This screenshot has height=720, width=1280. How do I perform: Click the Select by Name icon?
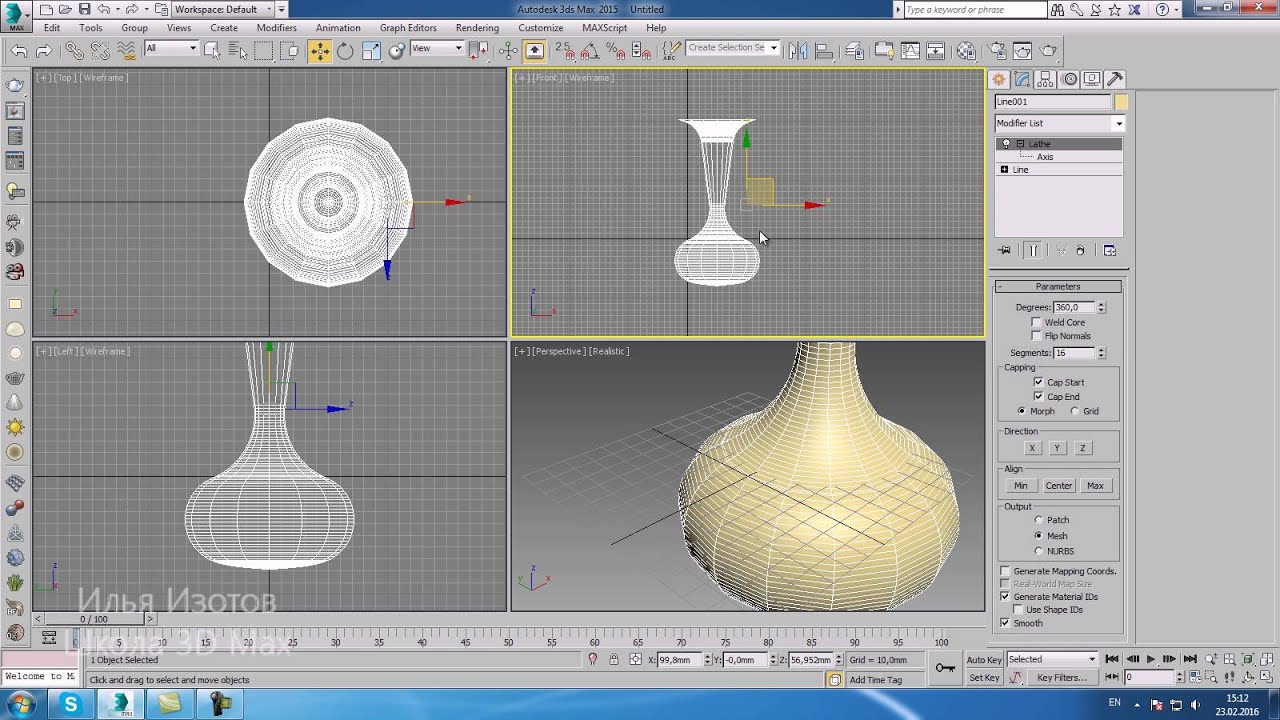pyautogui.click(x=237, y=50)
